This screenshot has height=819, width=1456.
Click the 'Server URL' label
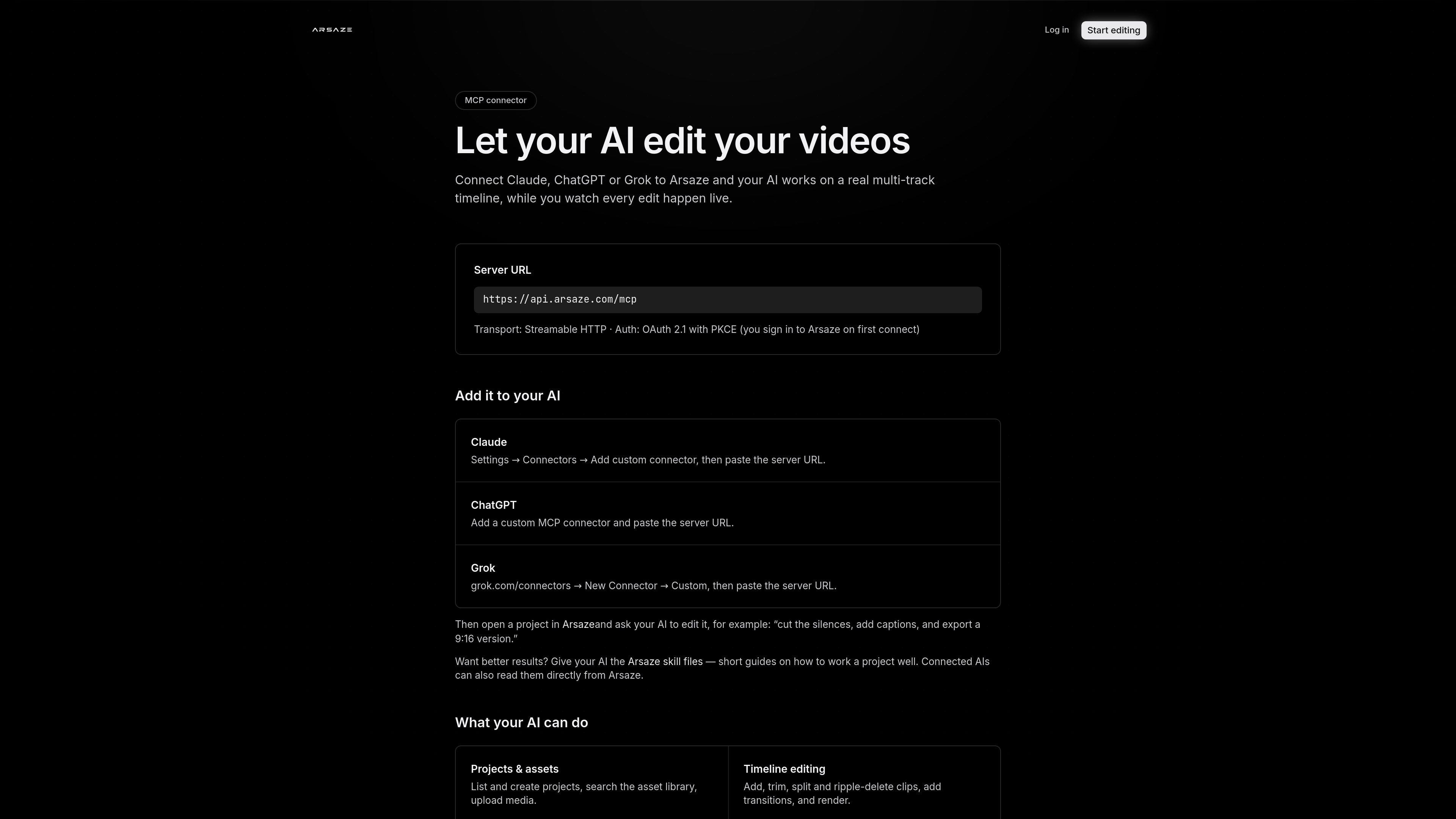[502, 270]
